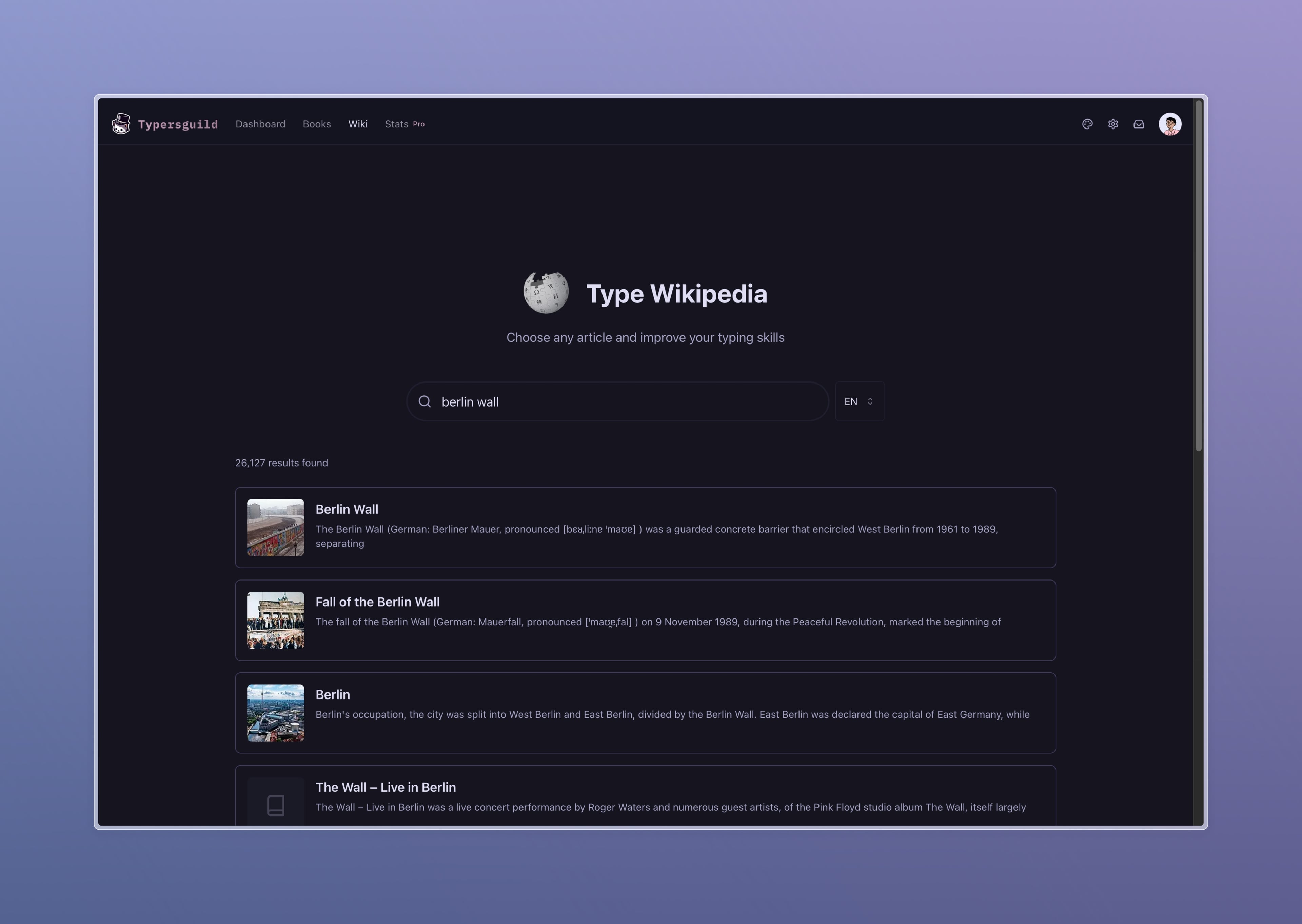
Task: Expand the Stats Pro section
Action: tap(405, 124)
